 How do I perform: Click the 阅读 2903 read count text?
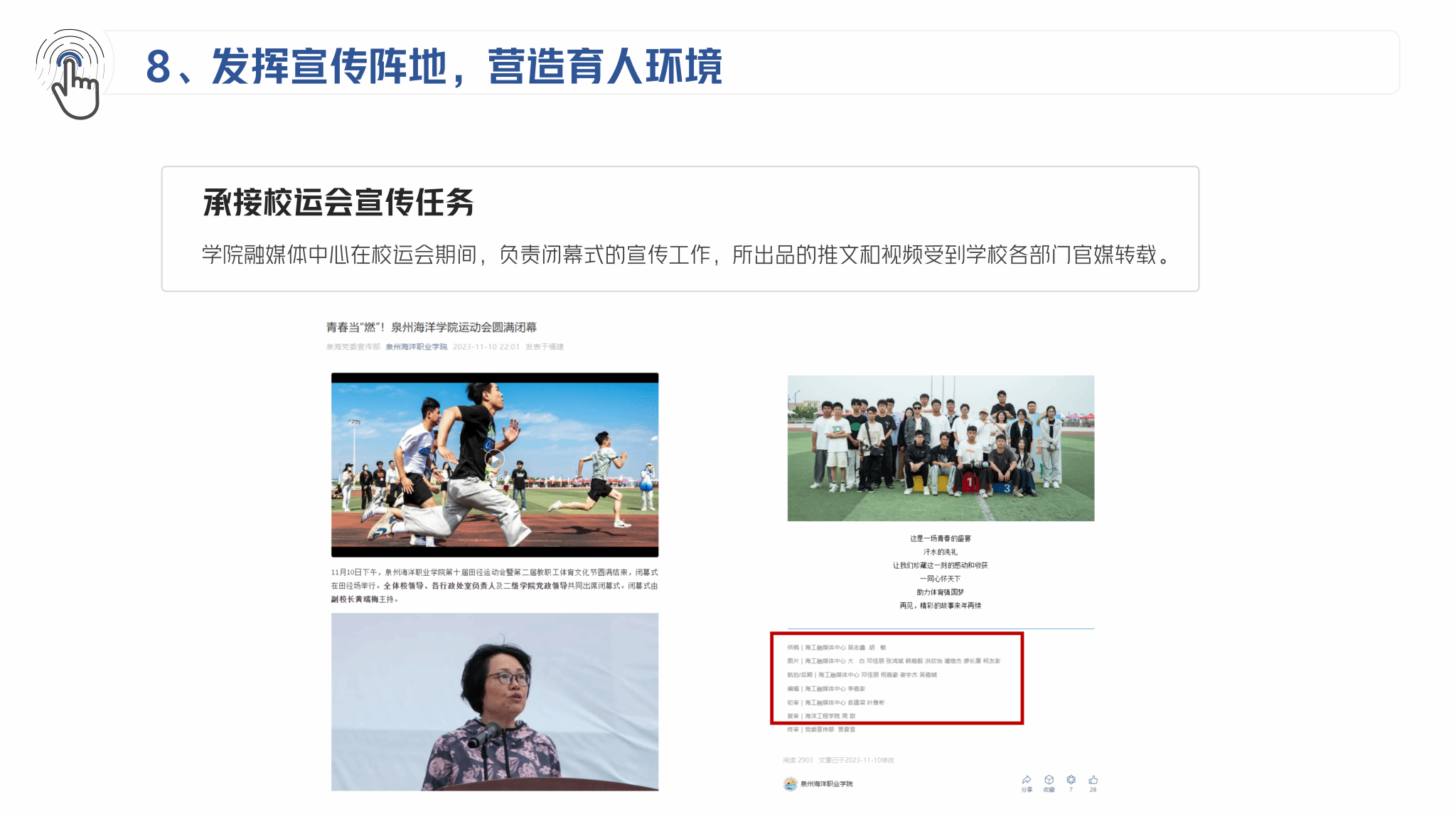[798, 760]
